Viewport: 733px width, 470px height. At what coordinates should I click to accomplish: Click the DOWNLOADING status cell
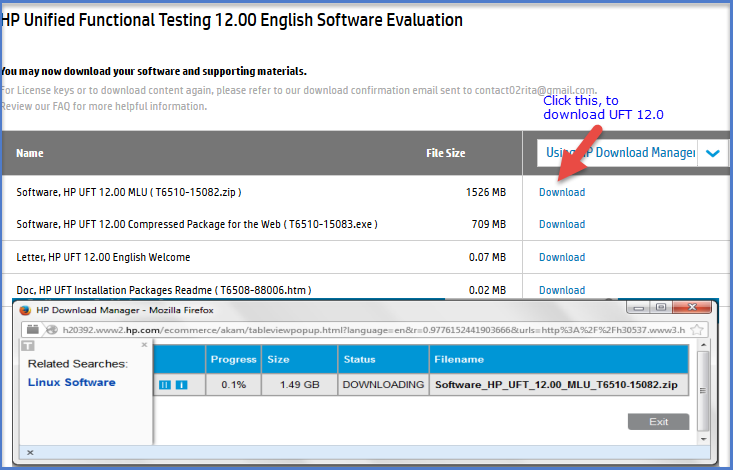click(383, 385)
